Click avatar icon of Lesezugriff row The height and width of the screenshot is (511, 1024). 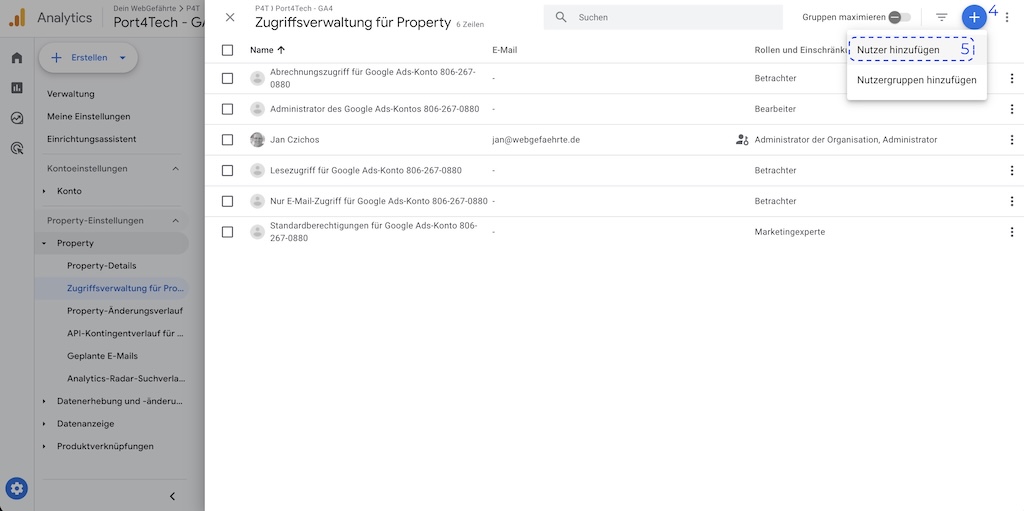tap(257, 171)
